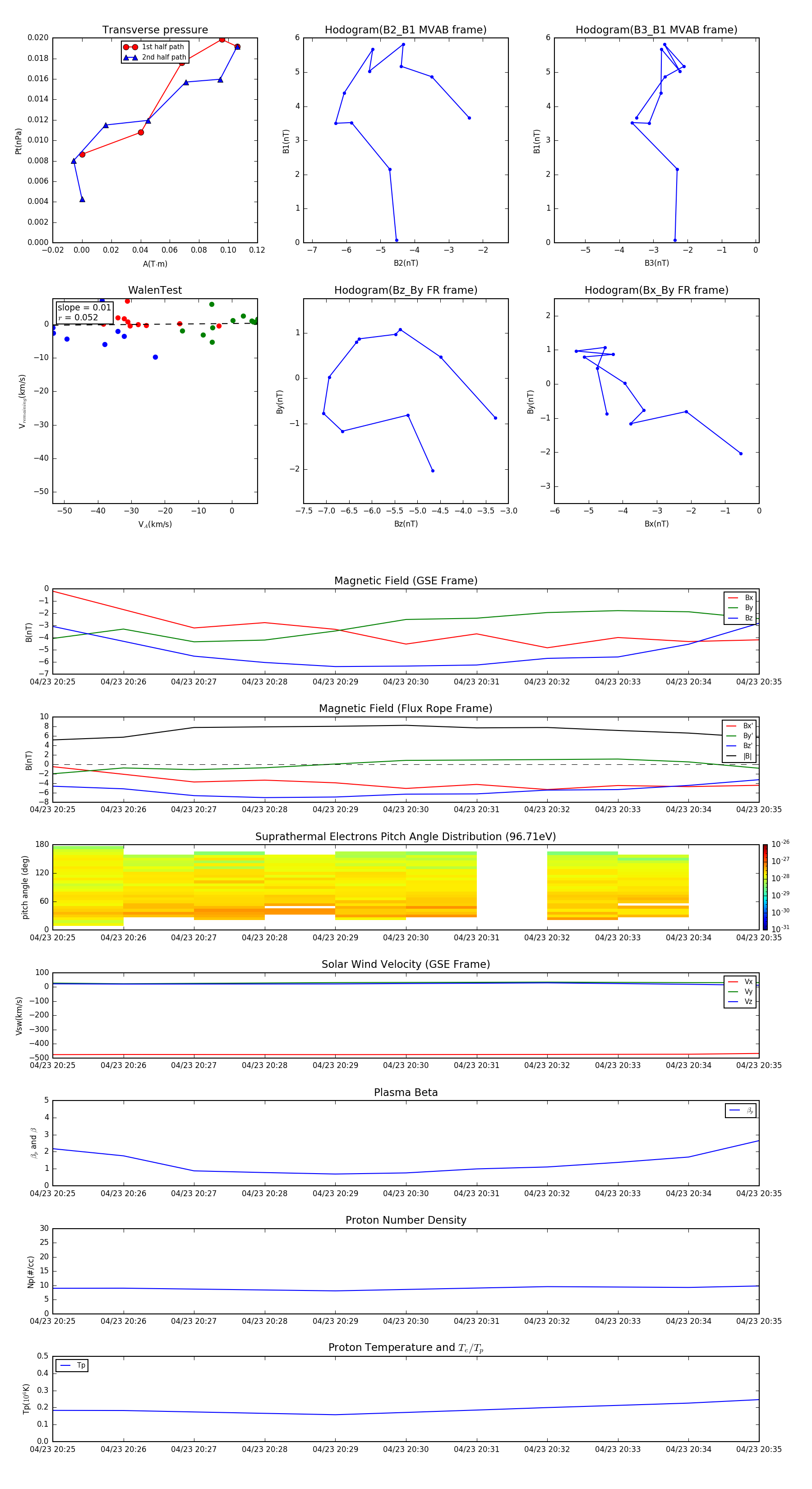Click By in the GSE magnetic field legend

pyautogui.click(x=741, y=607)
